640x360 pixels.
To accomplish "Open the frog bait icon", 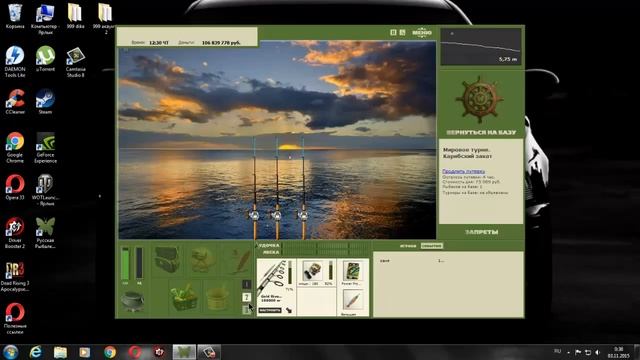I will tap(203, 260).
